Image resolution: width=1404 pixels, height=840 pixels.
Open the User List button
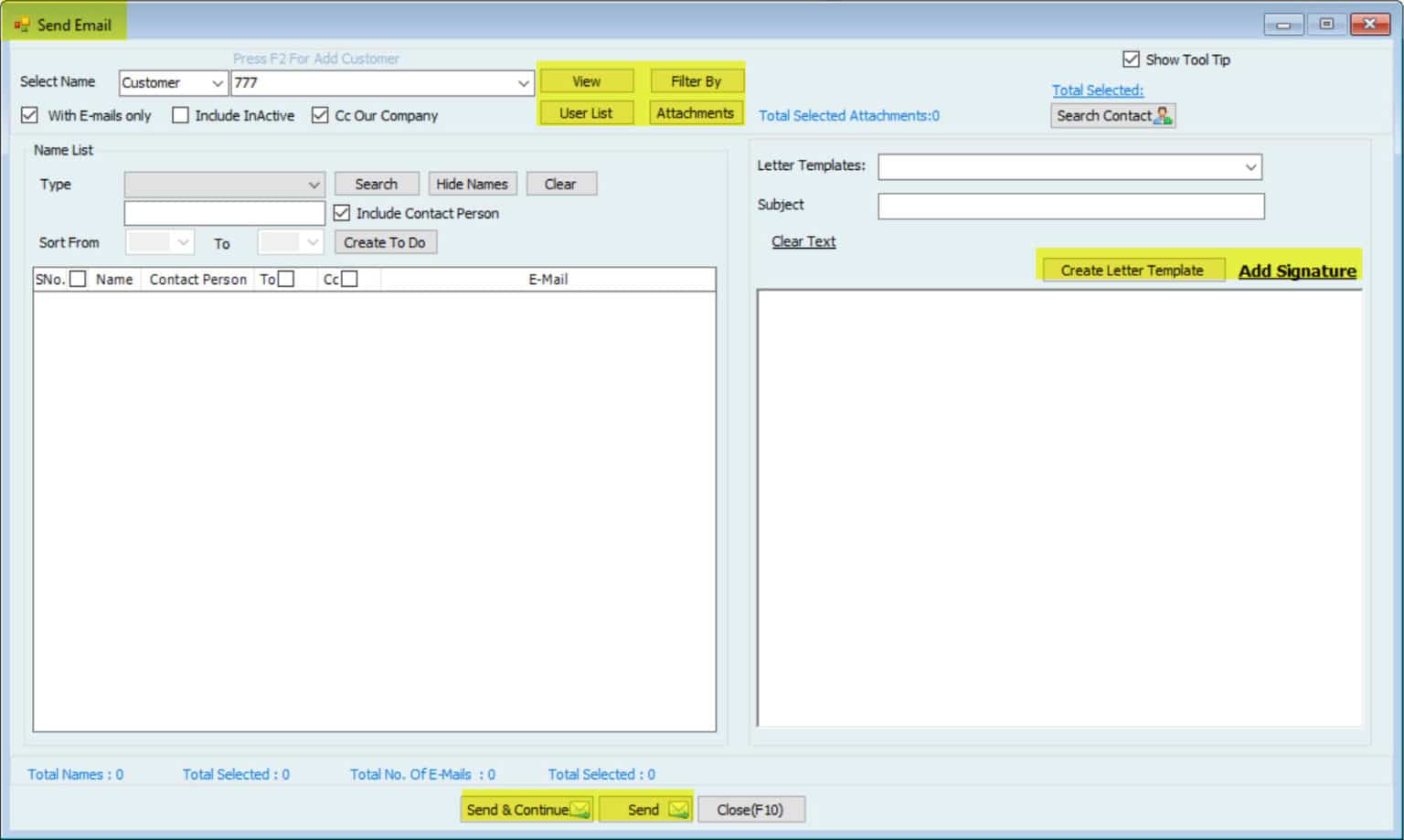pyautogui.click(x=587, y=113)
